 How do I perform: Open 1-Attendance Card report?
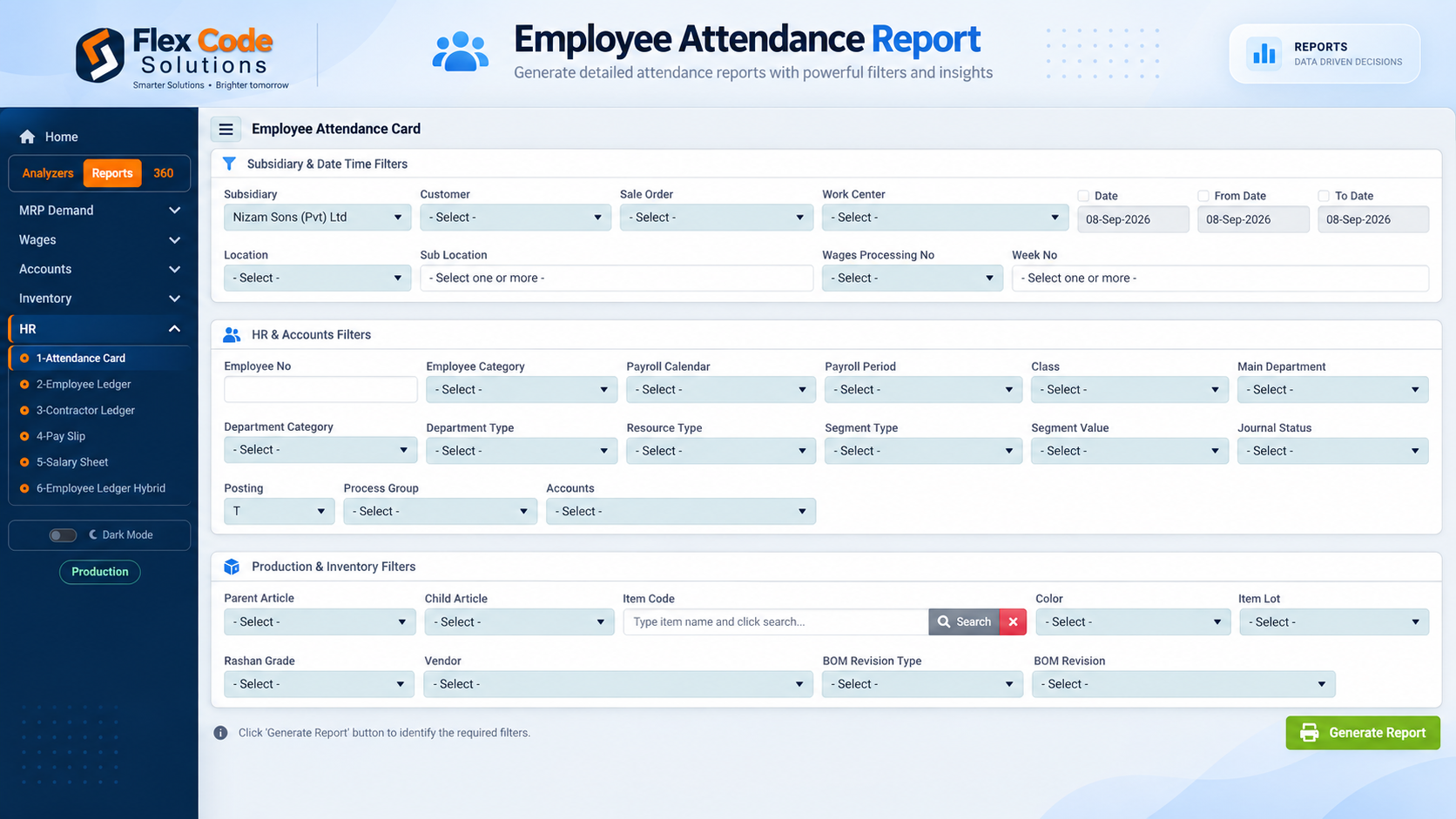point(99,358)
